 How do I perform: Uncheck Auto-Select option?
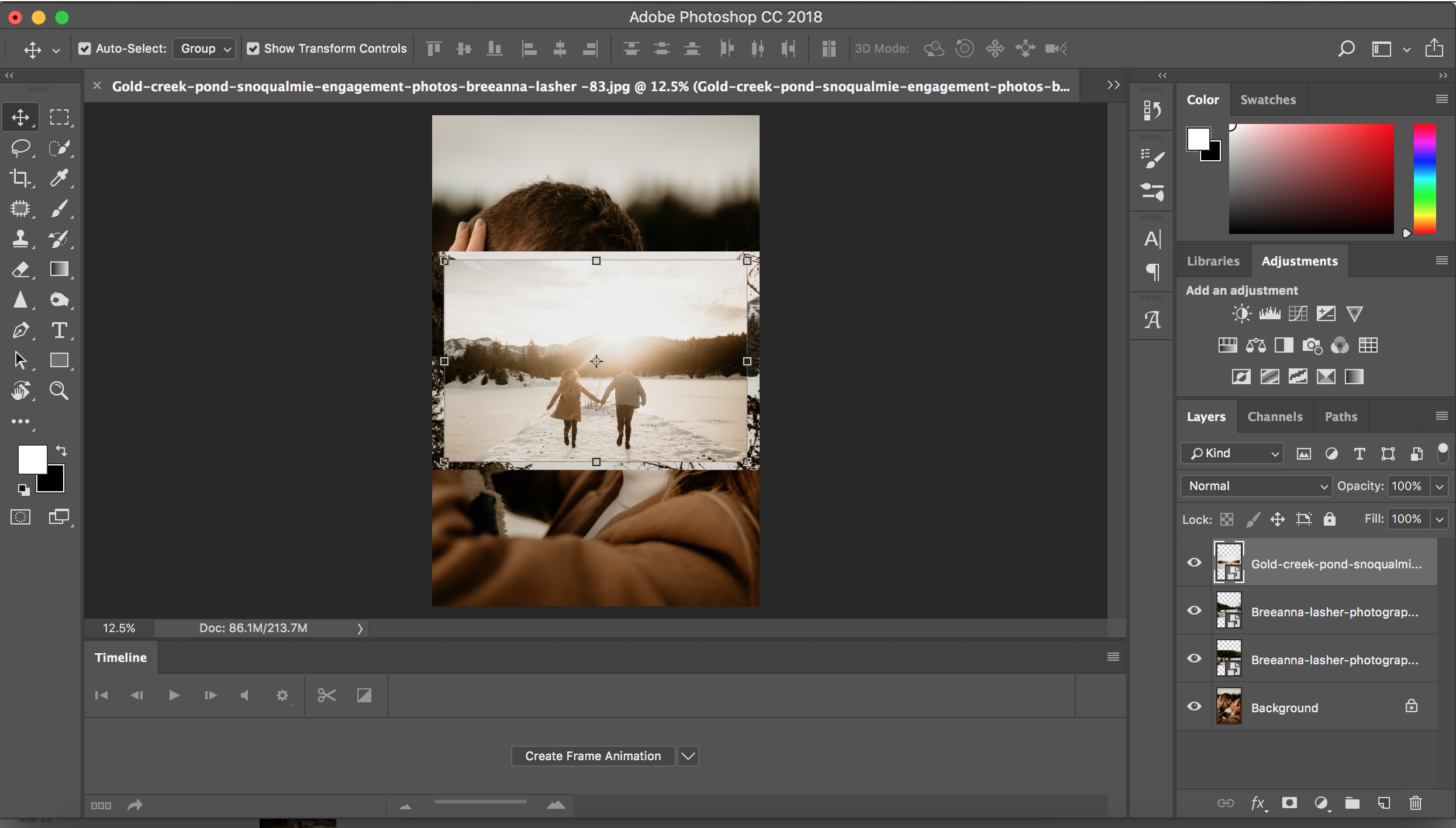tap(85, 48)
